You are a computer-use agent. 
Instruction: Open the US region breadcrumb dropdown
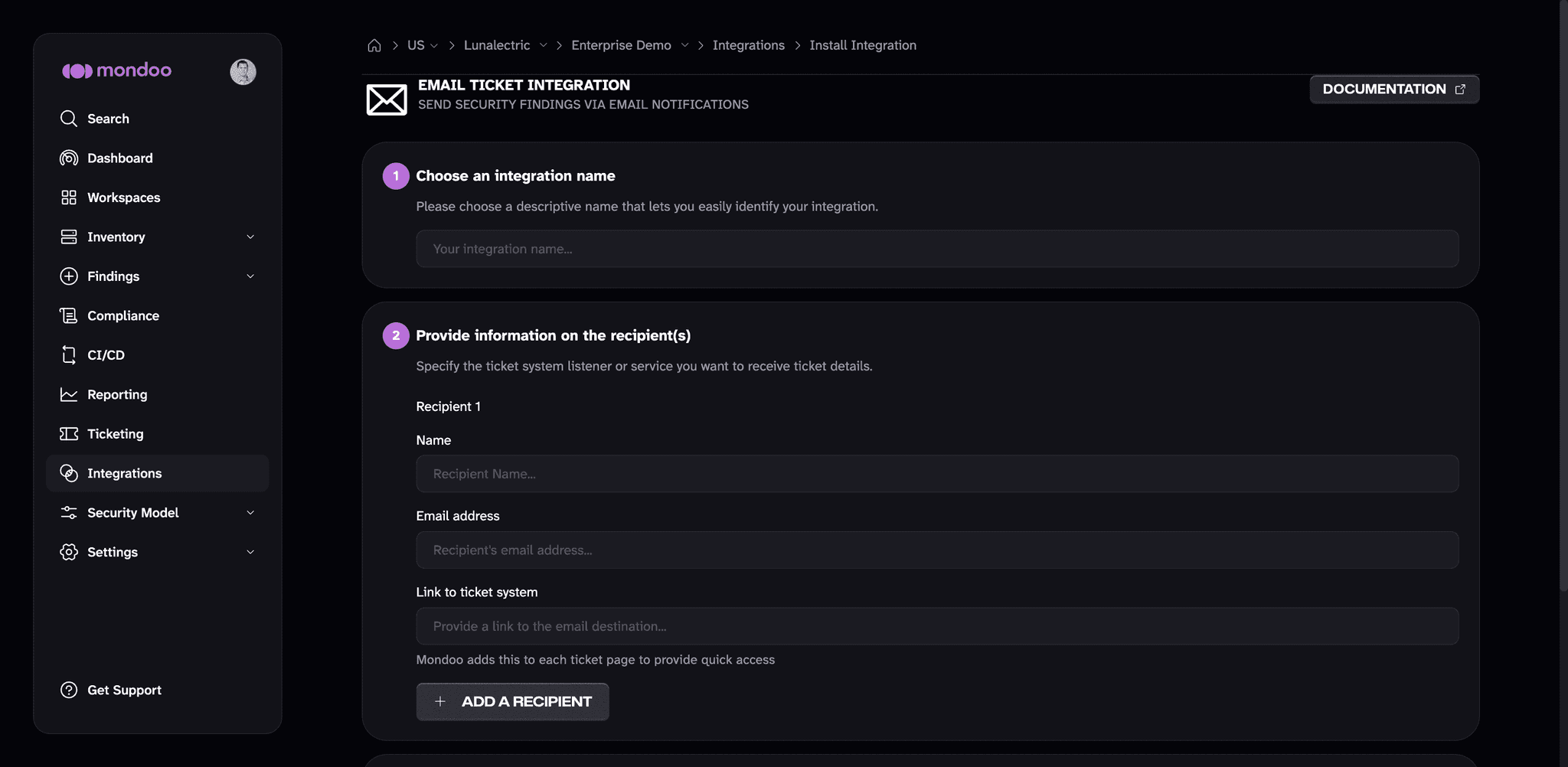(x=434, y=46)
